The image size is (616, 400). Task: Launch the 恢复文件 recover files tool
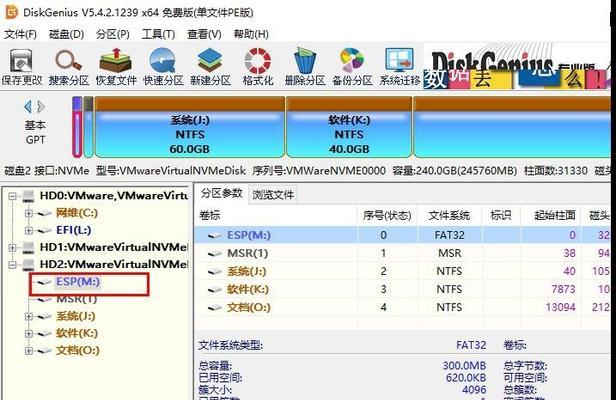pos(116,67)
